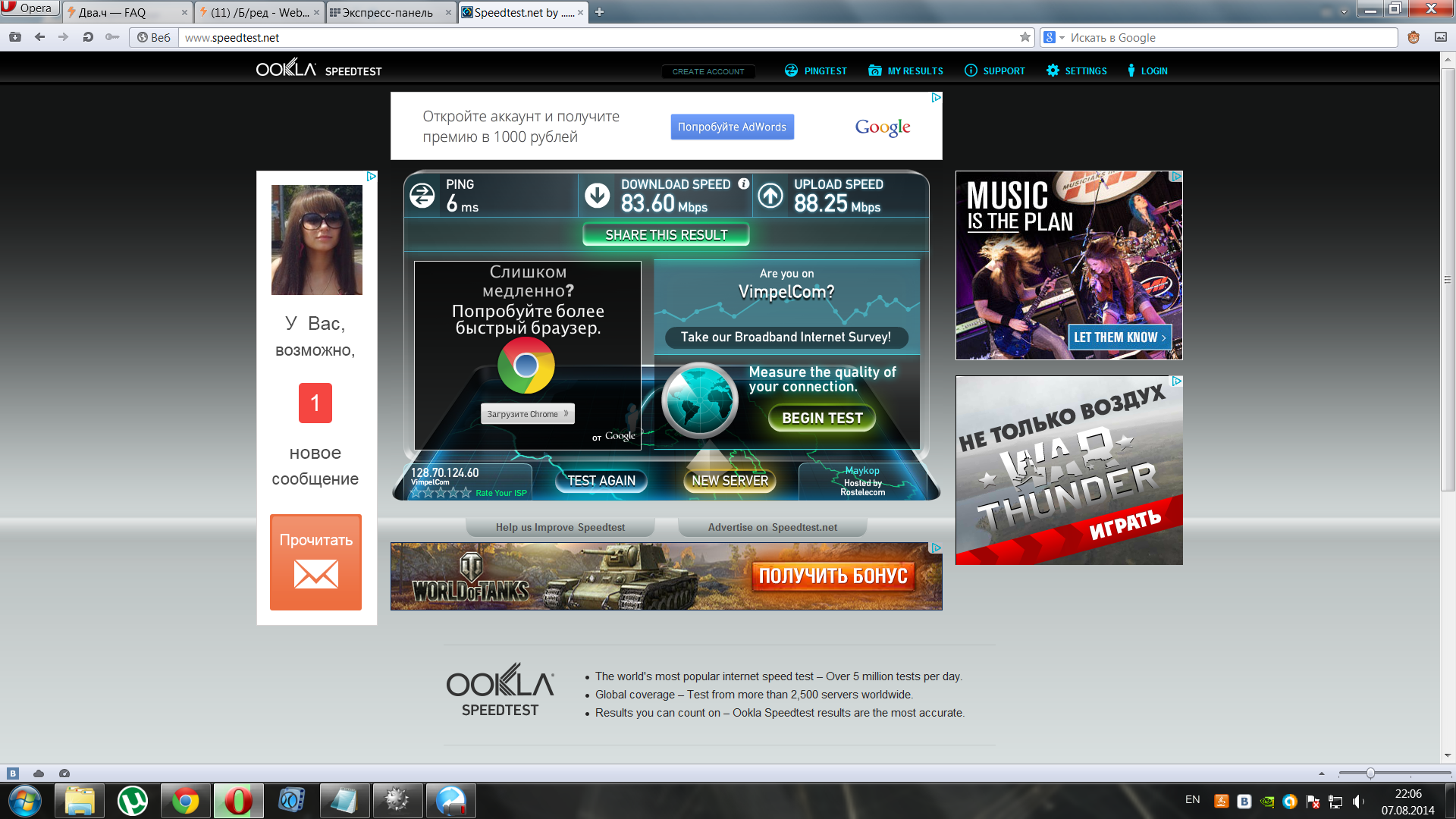This screenshot has height=819, width=1456.
Task: Open the Opera main menu
Action: (29, 8)
